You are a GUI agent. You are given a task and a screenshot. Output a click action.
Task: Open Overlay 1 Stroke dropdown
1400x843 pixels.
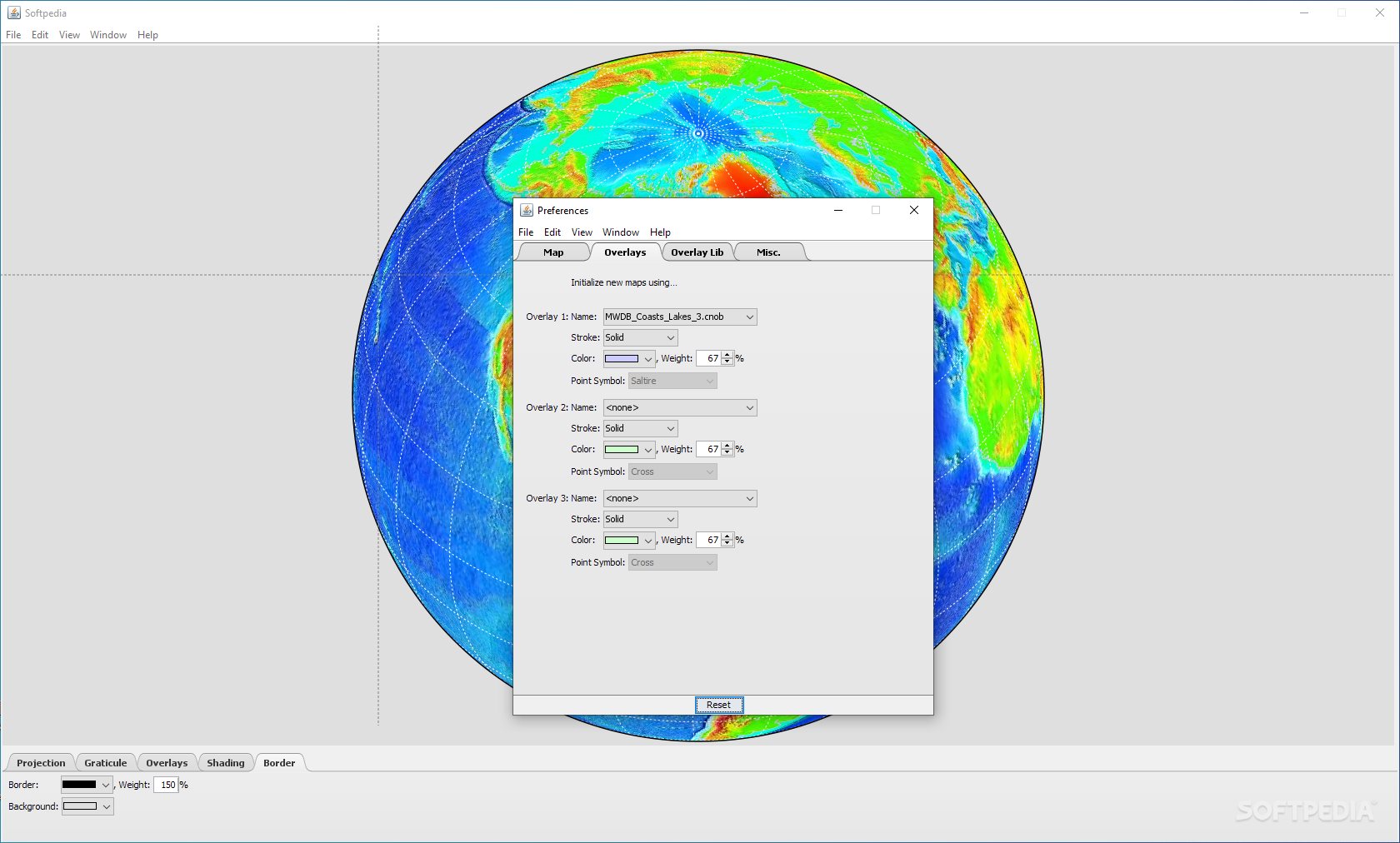coord(640,337)
